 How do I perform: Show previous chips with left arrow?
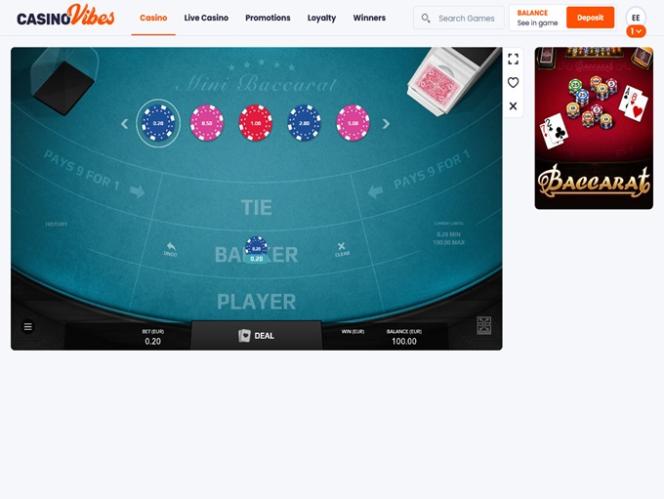124,124
